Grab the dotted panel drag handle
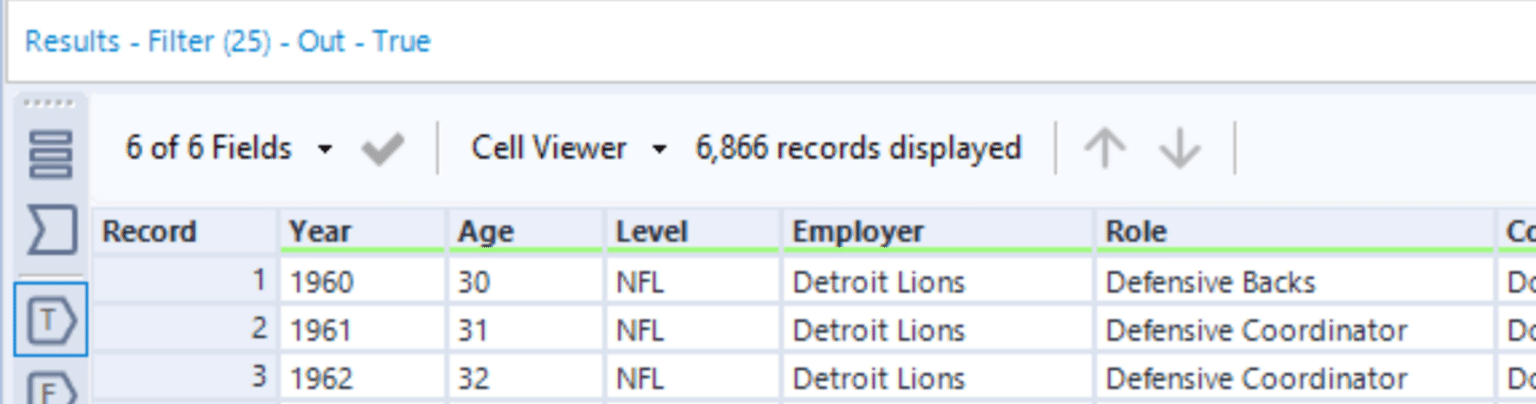 (50, 104)
